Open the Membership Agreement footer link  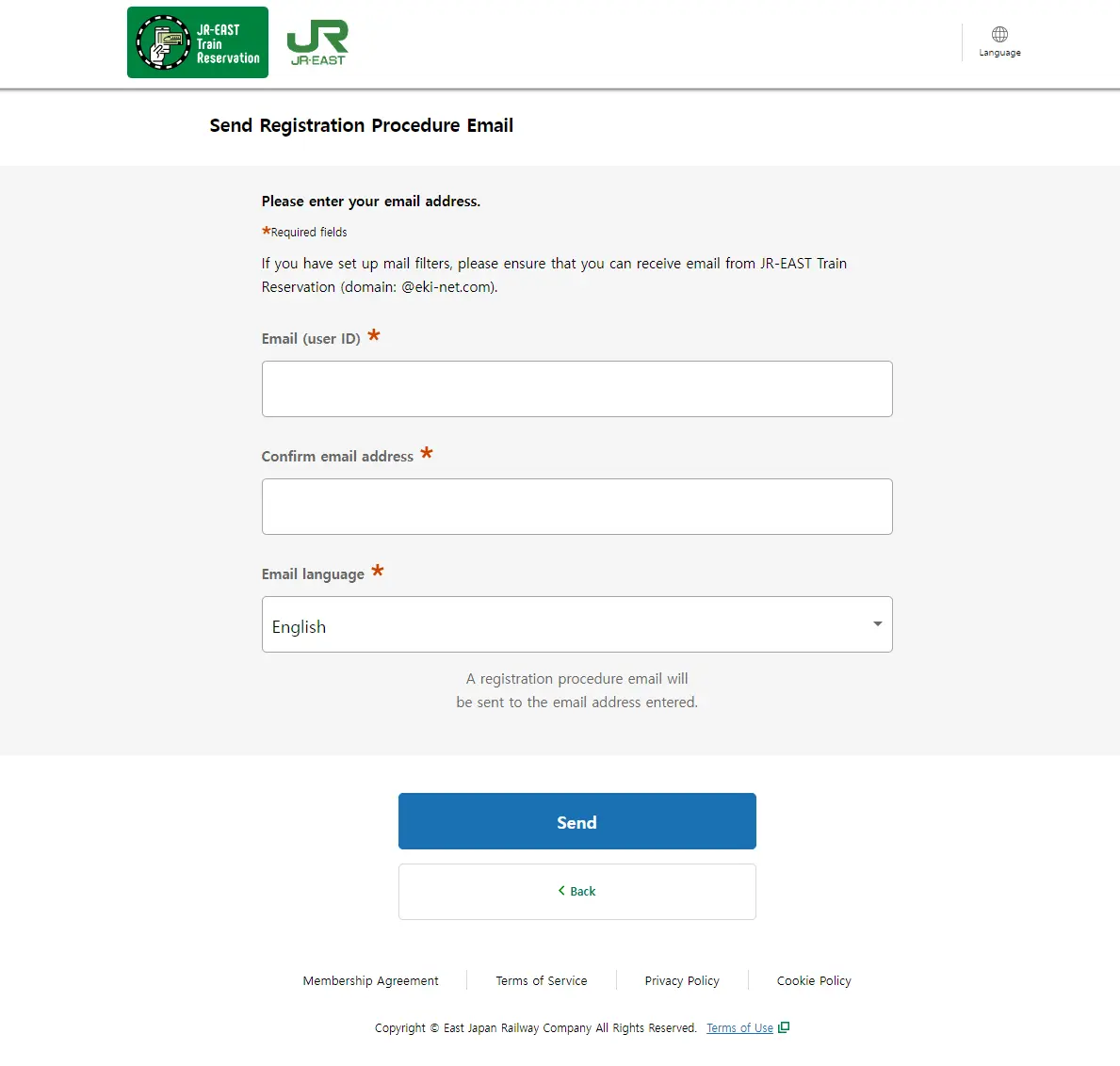click(x=370, y=980)
